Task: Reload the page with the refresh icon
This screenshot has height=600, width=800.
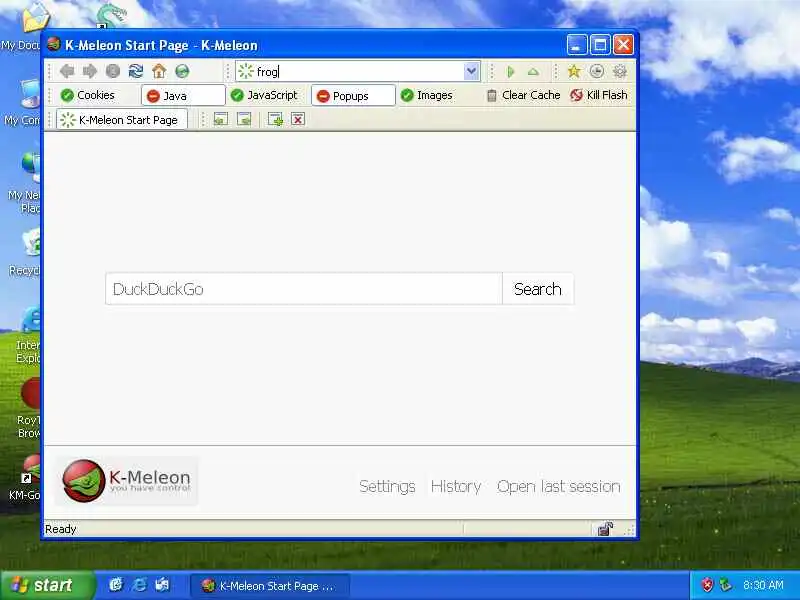Action: click(136, 71)
